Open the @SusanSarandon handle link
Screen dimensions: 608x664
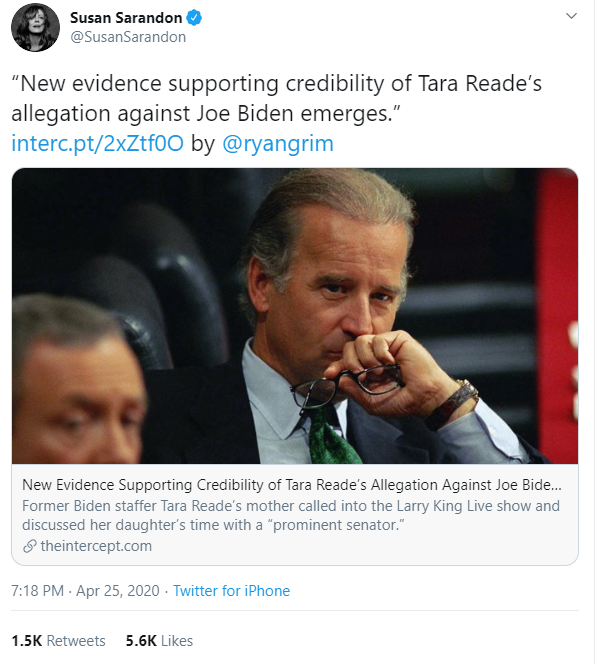pos(128,37)
